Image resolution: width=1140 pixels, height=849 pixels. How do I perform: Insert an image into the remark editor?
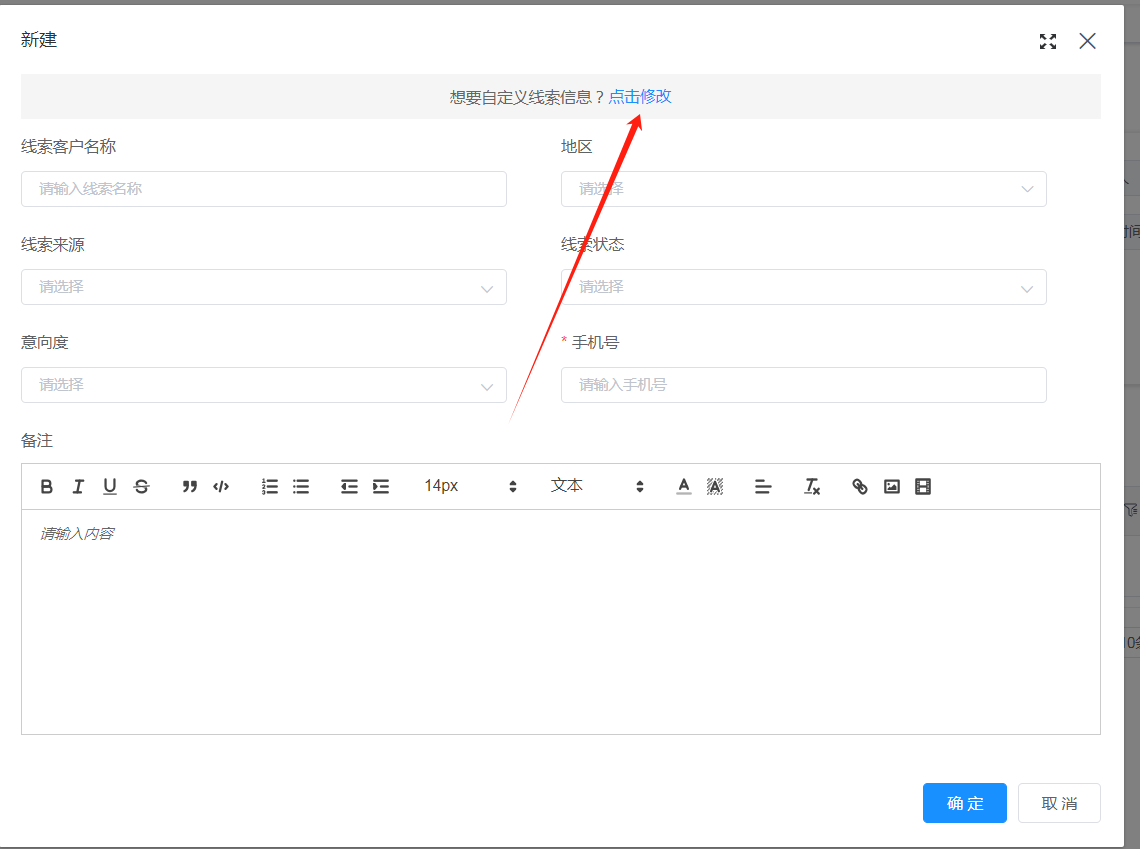point(891,487)
